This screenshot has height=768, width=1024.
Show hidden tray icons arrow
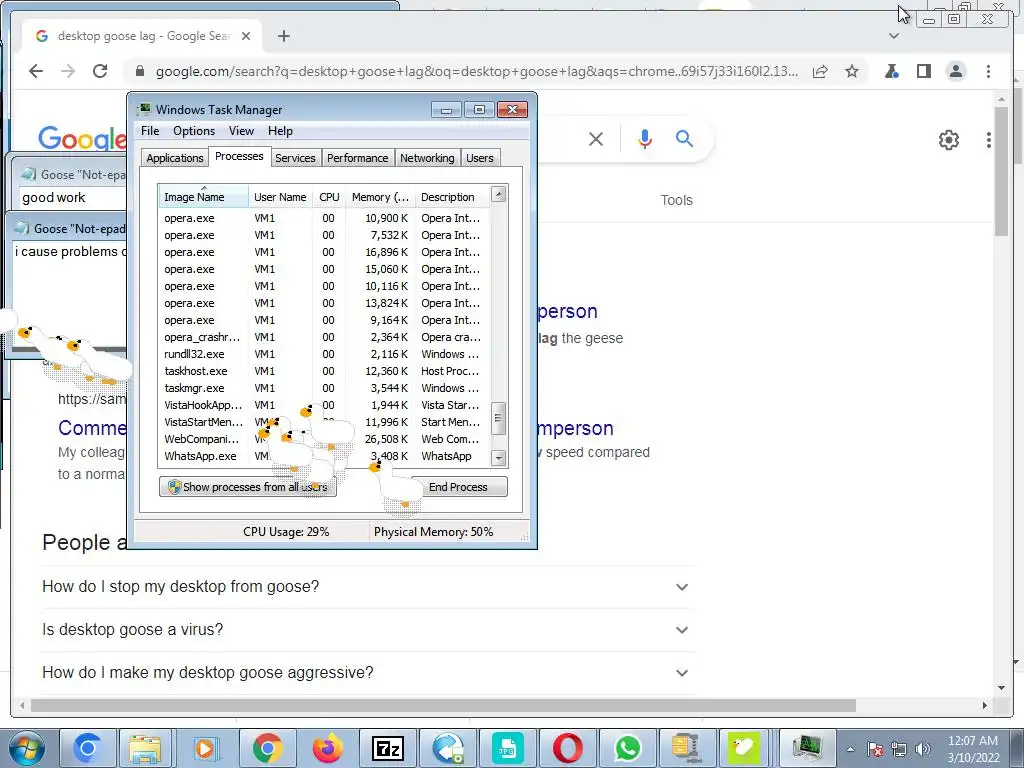point(850,749)
